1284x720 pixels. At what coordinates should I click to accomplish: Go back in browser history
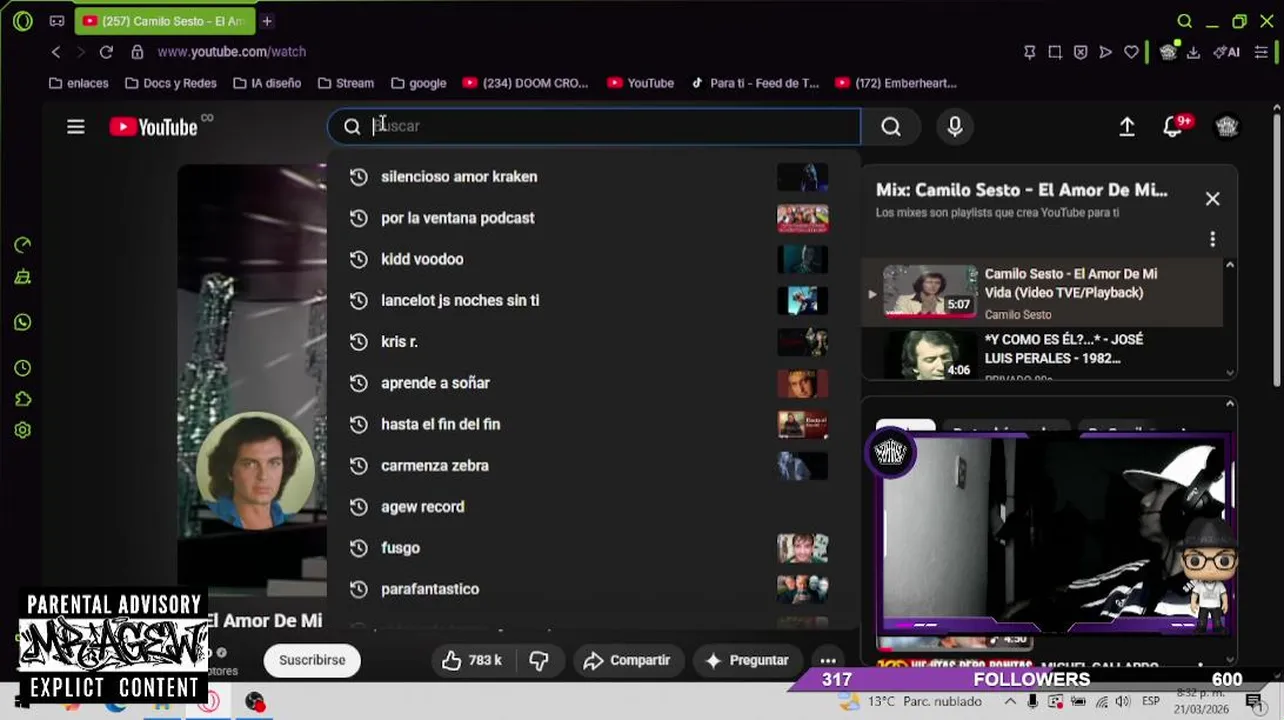pos(56,52)
